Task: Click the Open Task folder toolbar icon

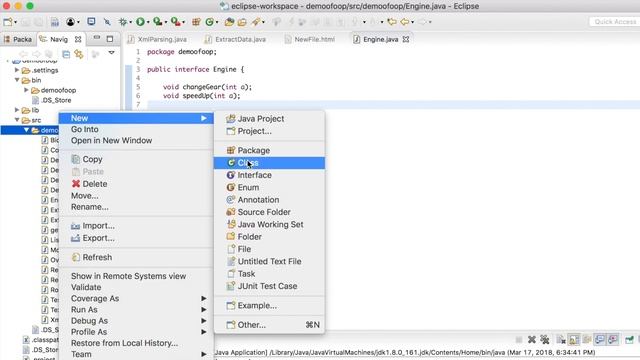Action: click(242, 22)
